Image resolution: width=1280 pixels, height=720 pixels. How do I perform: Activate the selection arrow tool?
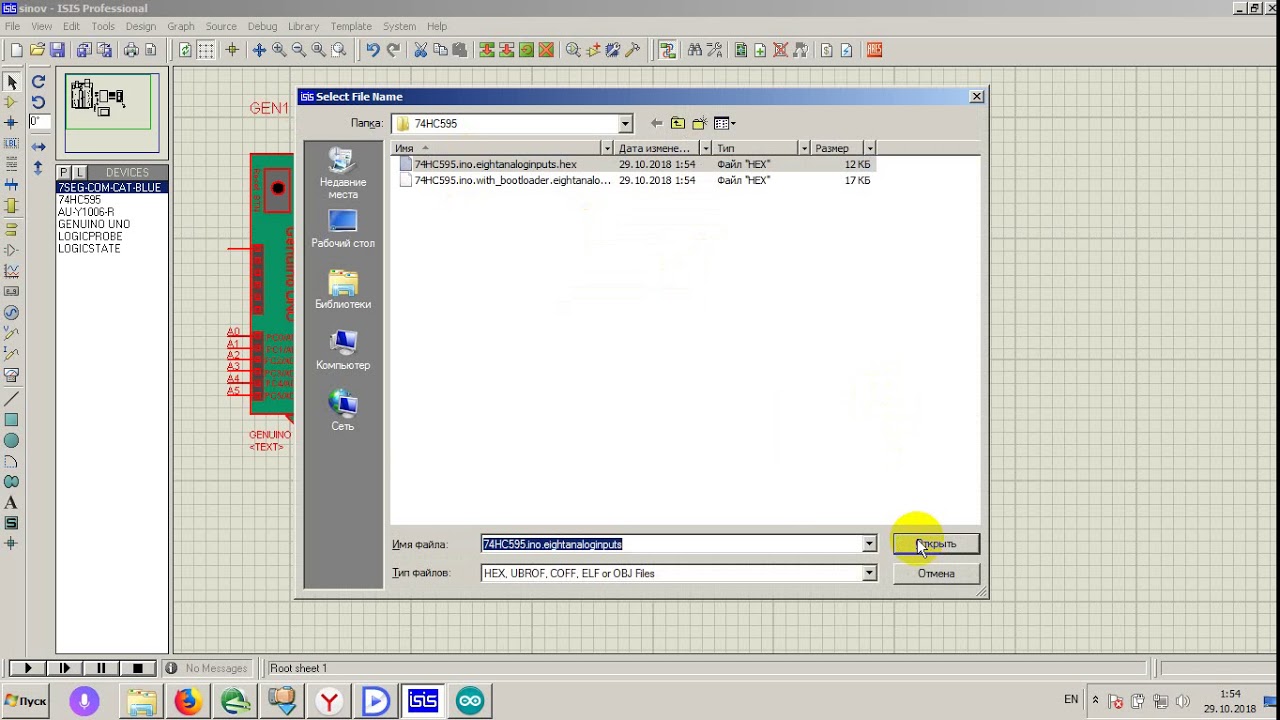click(x=12, y=82)
